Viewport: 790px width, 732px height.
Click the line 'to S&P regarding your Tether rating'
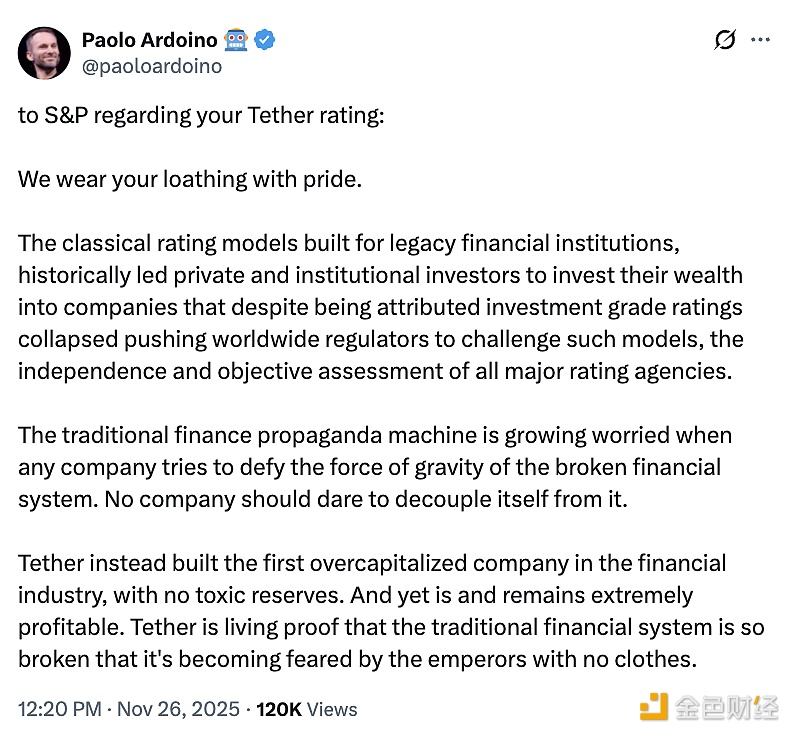point(200,115)
